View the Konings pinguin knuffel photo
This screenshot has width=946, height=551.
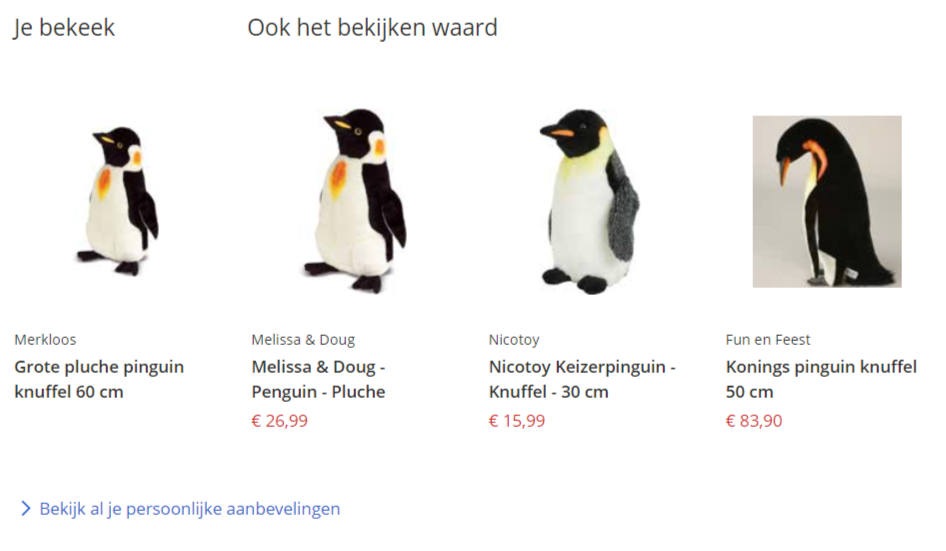(827, 202)
